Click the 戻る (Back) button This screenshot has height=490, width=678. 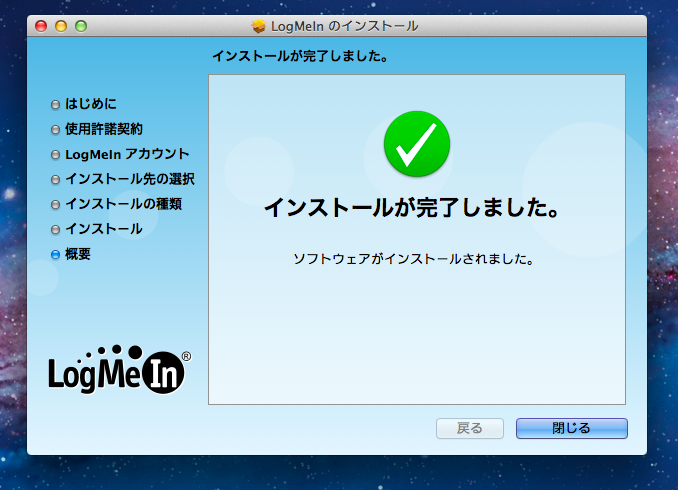pos(470,428)
